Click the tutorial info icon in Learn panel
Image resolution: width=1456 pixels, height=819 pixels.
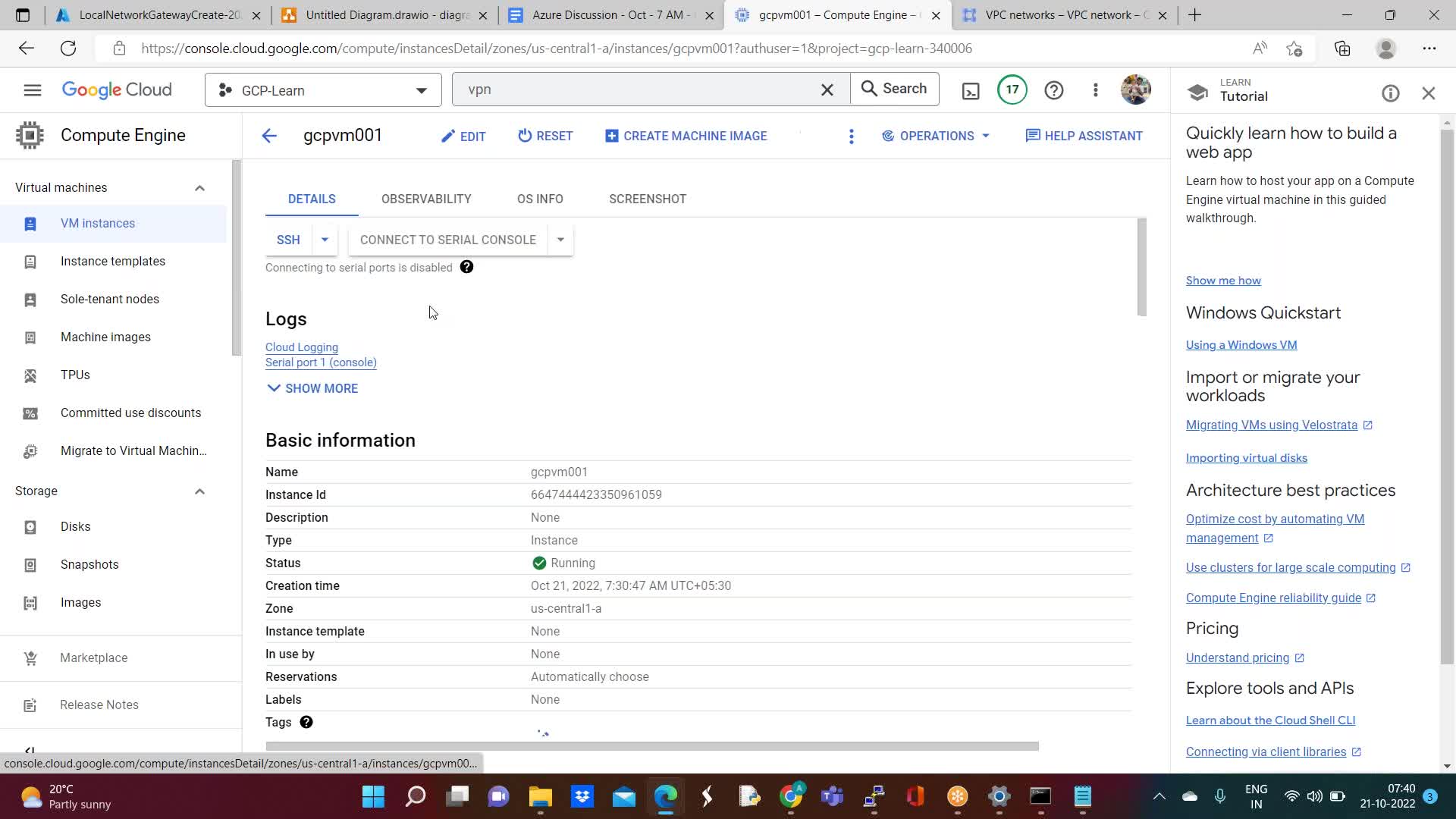(x=1390, y=93)
